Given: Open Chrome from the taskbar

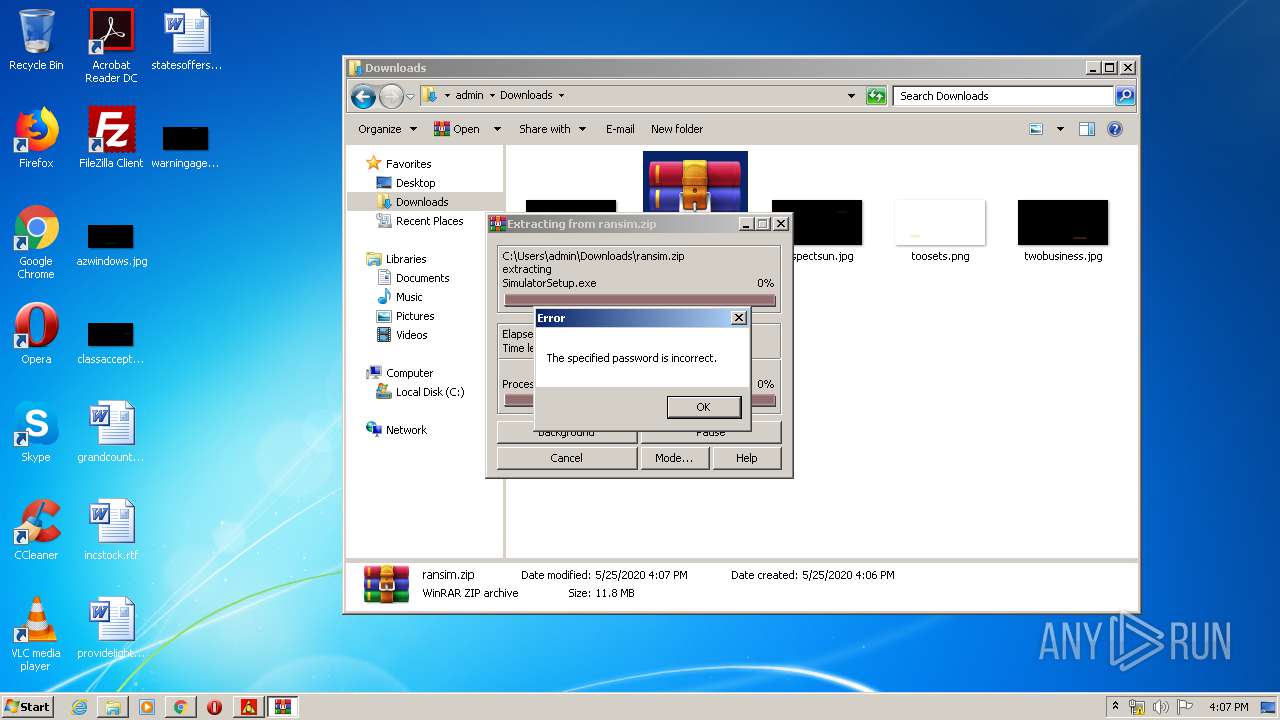Looking at the screenshot, I should tap(181, 707).
